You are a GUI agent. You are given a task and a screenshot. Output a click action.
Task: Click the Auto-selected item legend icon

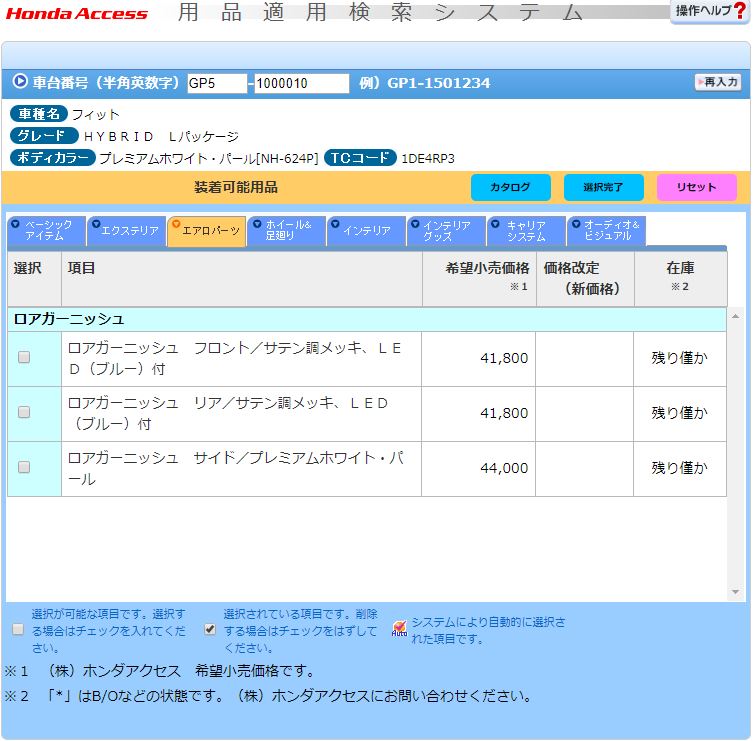point(399,628)
